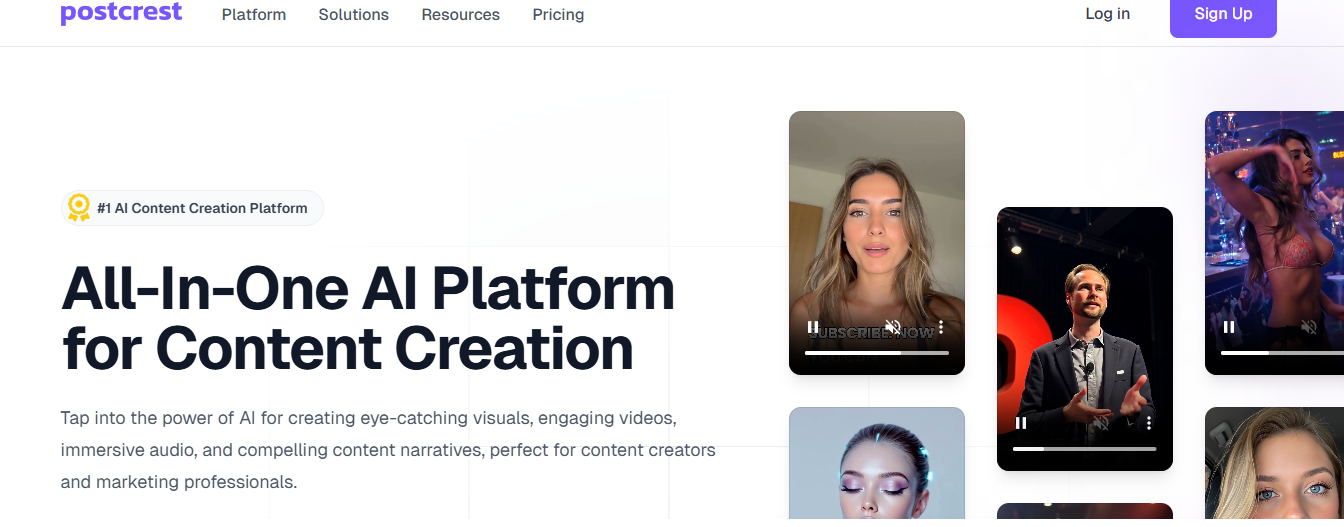Click the All-In-One AI Platform headline

(368, 317)
